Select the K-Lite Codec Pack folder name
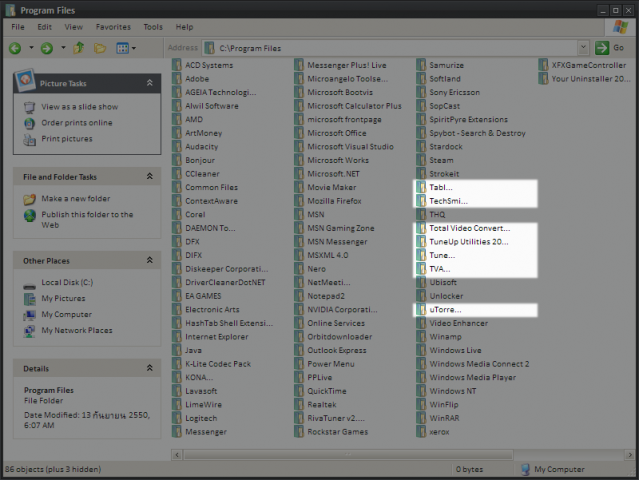This screenshot has width=639, height=480. tap(218, 364)
